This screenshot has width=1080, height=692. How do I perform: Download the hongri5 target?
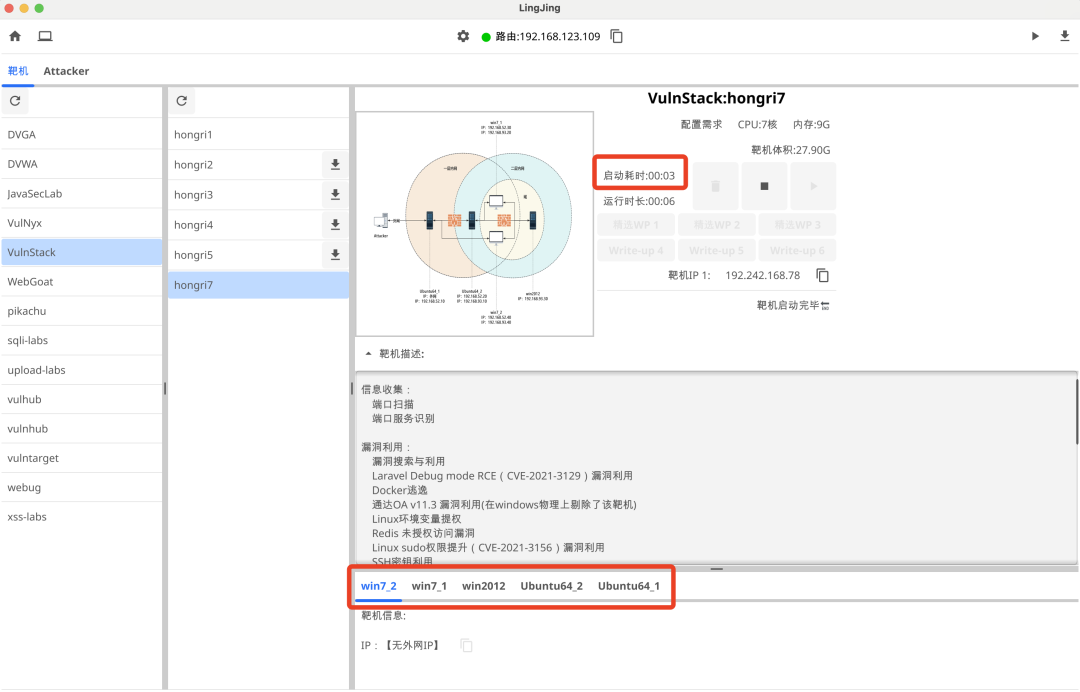click(335, 255)
